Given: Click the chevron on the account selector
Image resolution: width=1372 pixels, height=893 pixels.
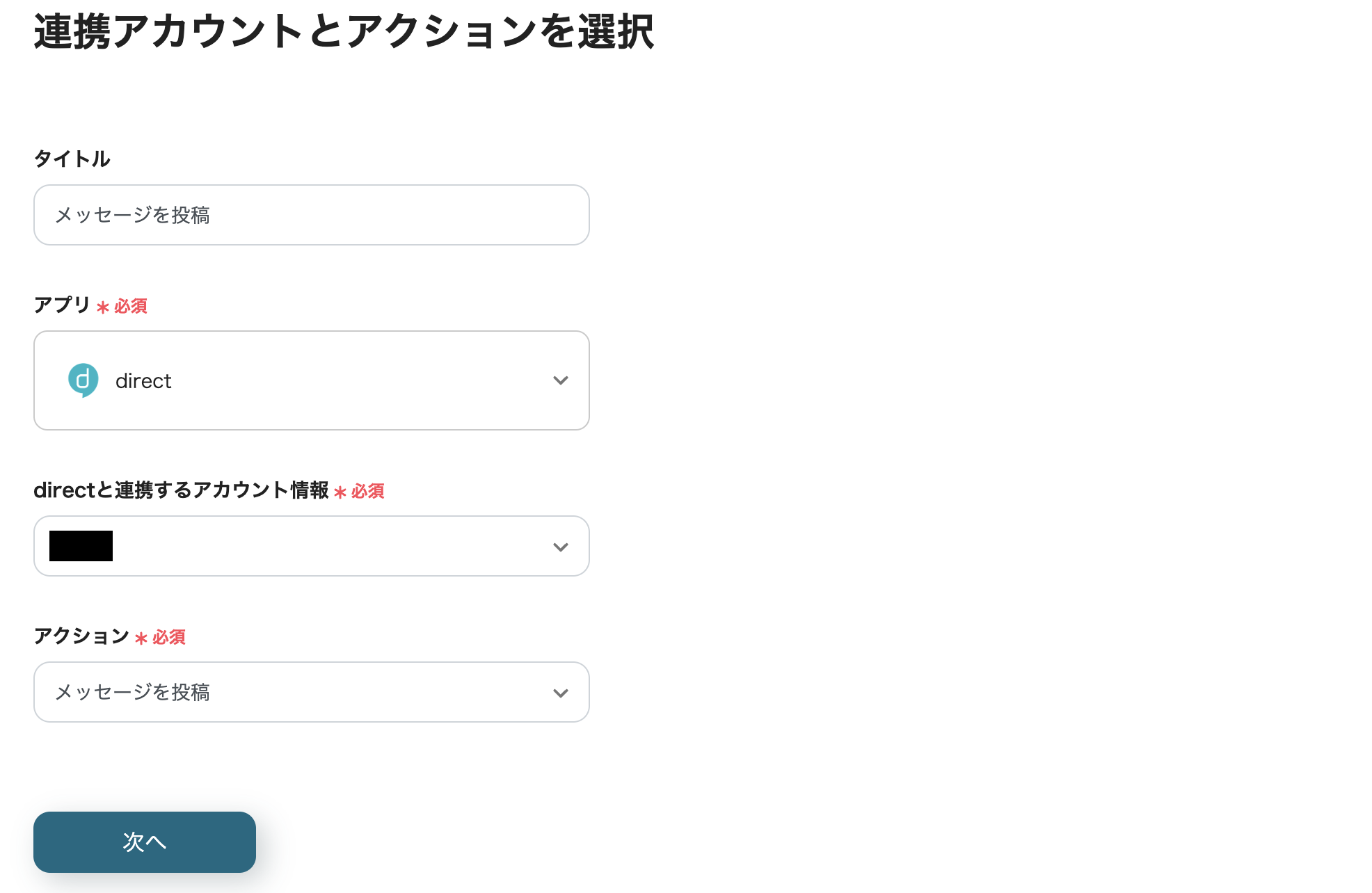Looking at the screenshot, I should [x=560, y=547].
